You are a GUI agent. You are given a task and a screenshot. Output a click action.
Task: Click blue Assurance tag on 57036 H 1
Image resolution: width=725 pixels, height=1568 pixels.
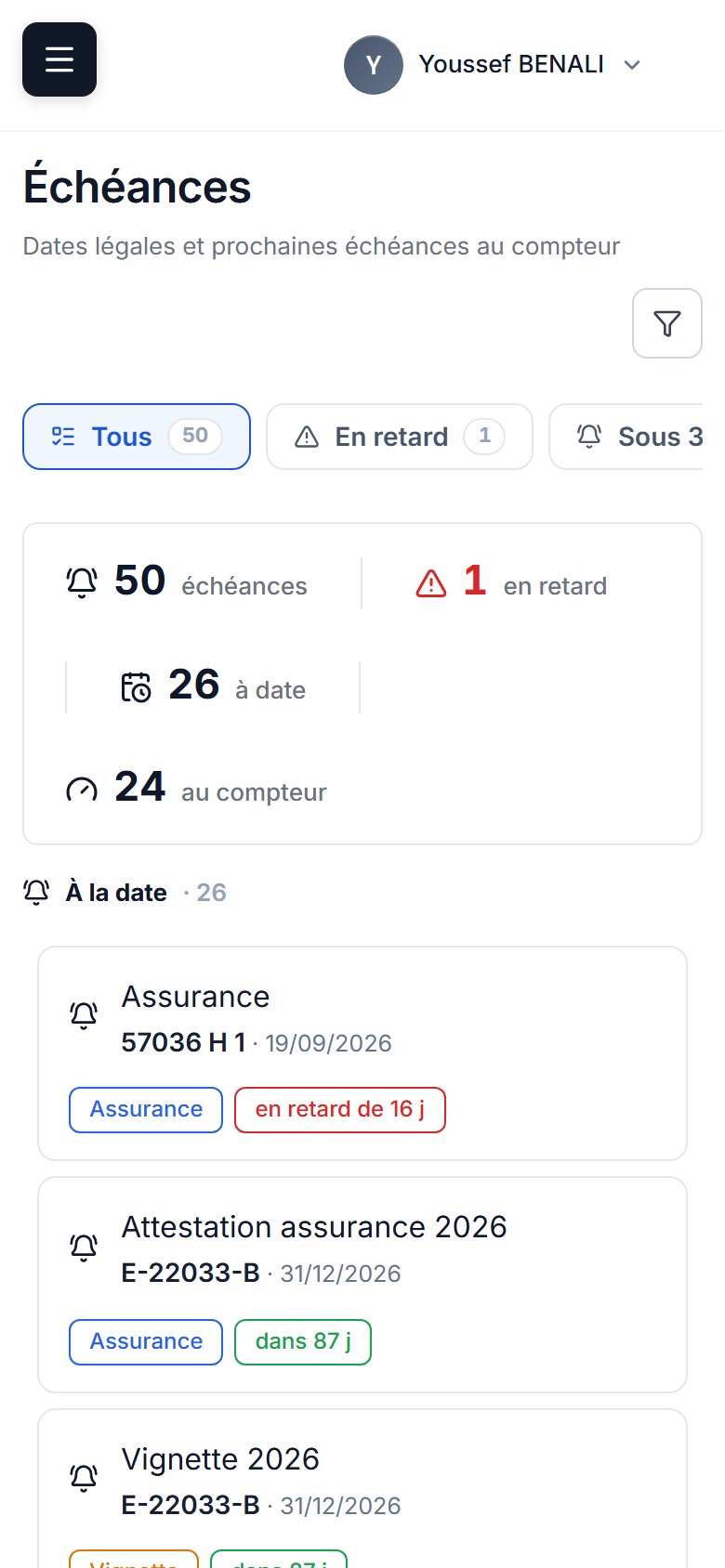click(x=146, y=1110)
